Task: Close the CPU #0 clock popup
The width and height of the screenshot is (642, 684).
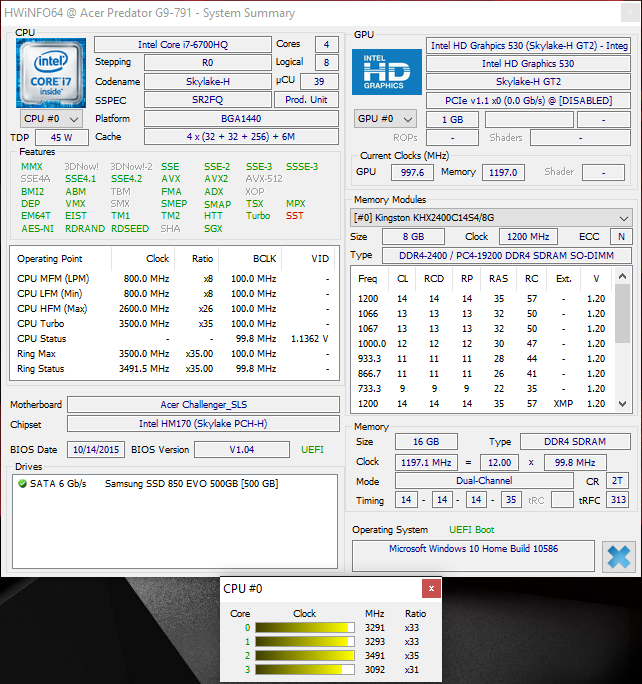Action: pos(431,588)
